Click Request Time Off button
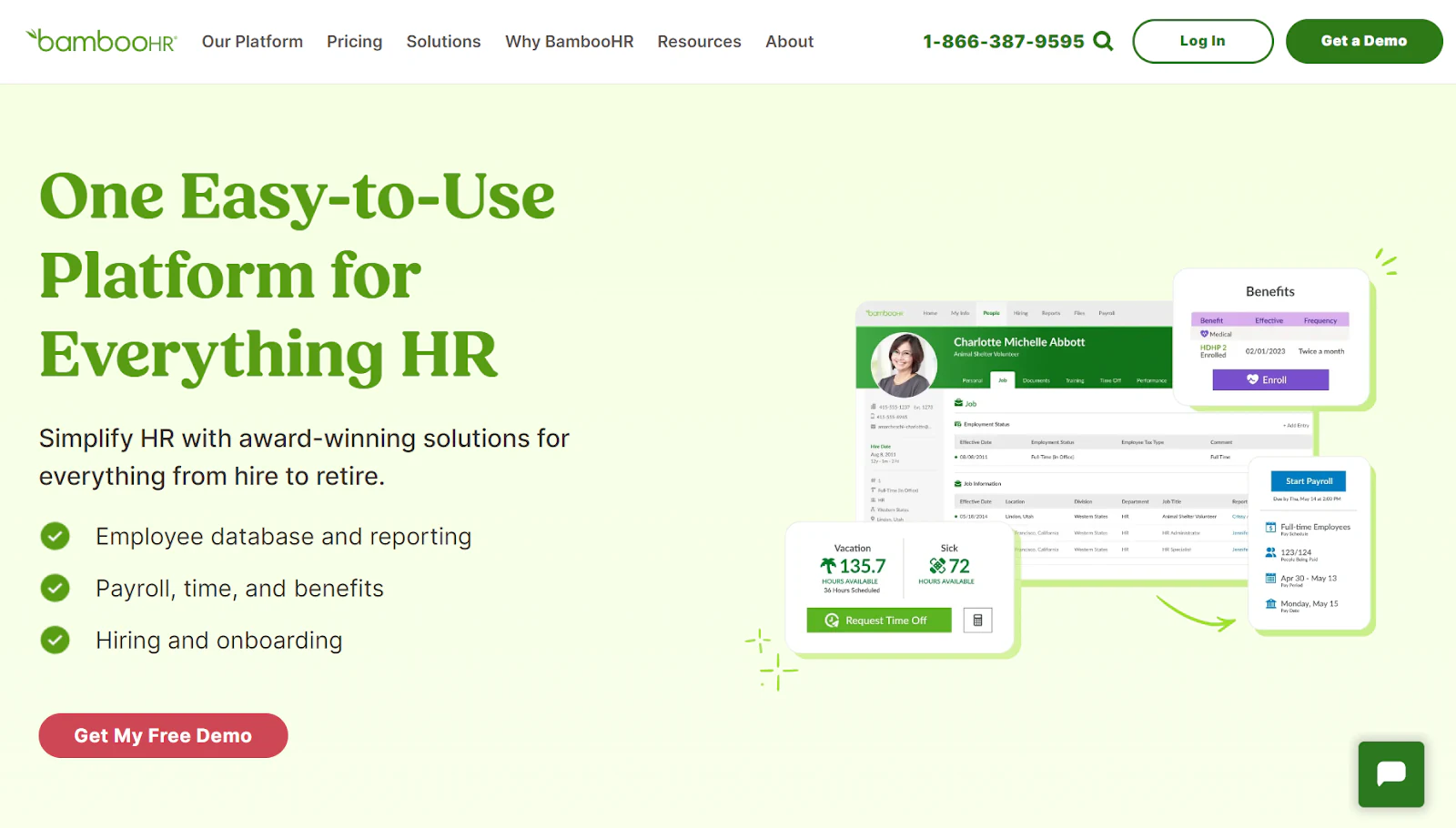The width and height of the screenshot is (1456, 828). 879,621
